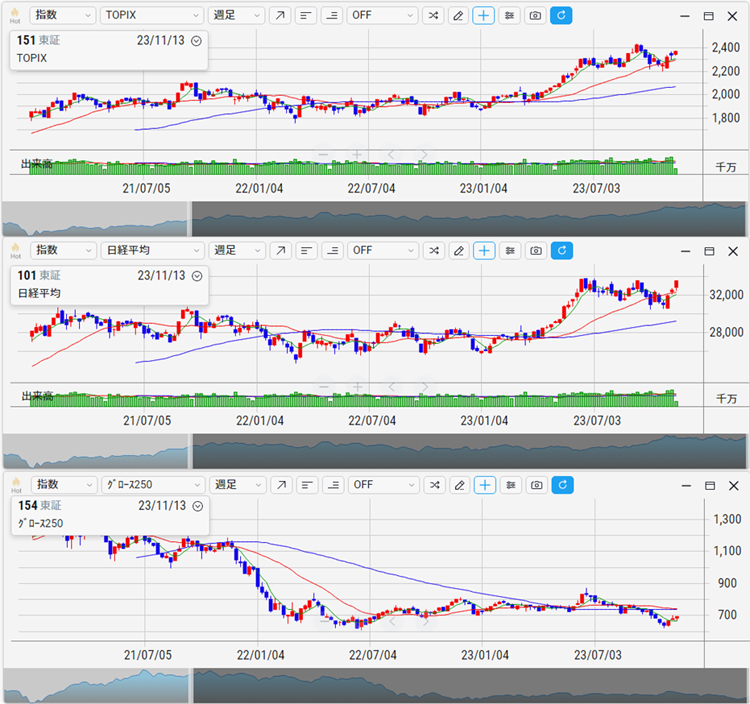Screen dimensions: 750x704
Task: Click the left-aligned lines button in TOPIX toolbar
Action: pos(306,16)
